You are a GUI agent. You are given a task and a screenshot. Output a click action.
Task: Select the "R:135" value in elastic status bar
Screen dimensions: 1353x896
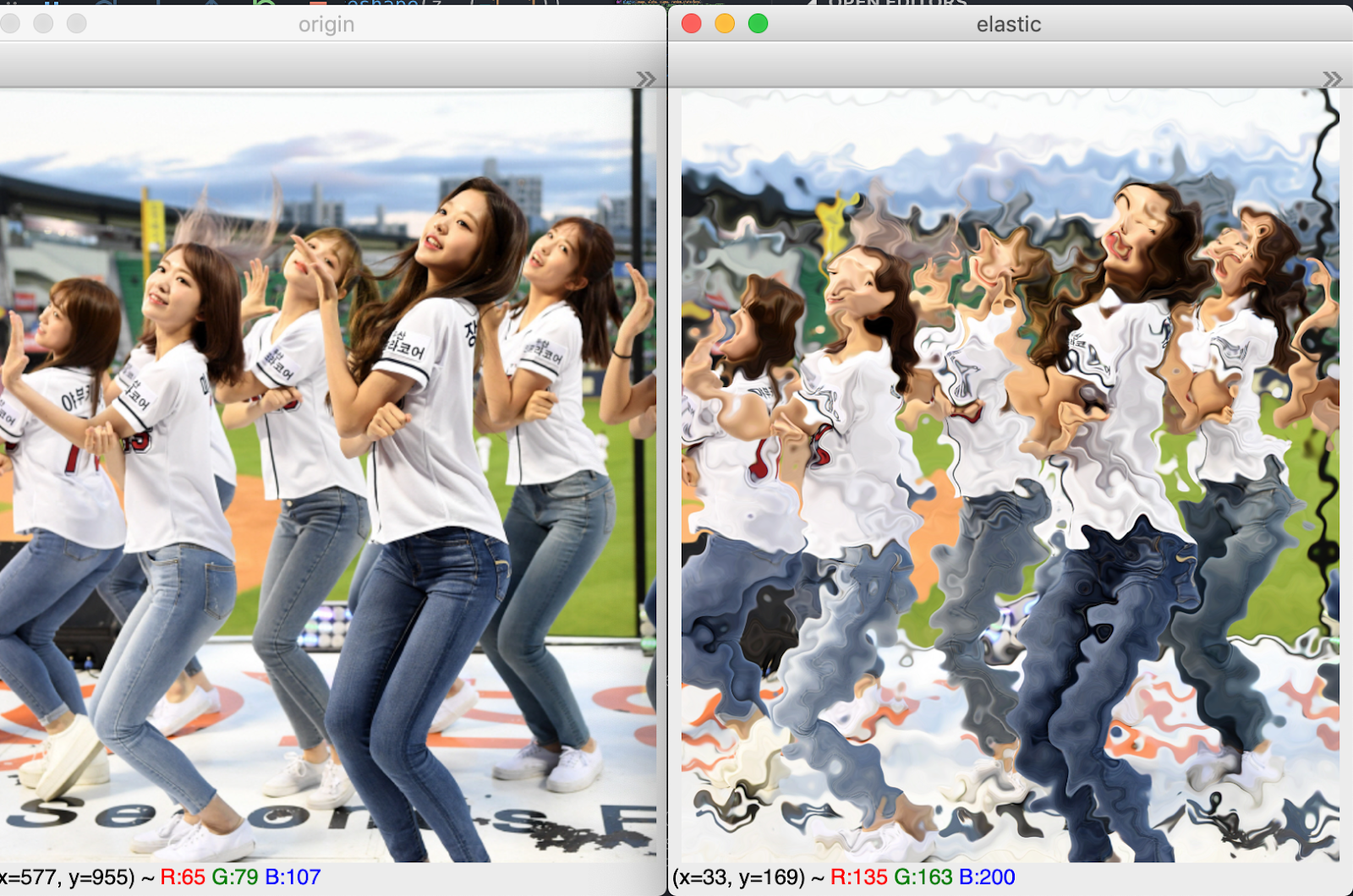click(859, 877)
